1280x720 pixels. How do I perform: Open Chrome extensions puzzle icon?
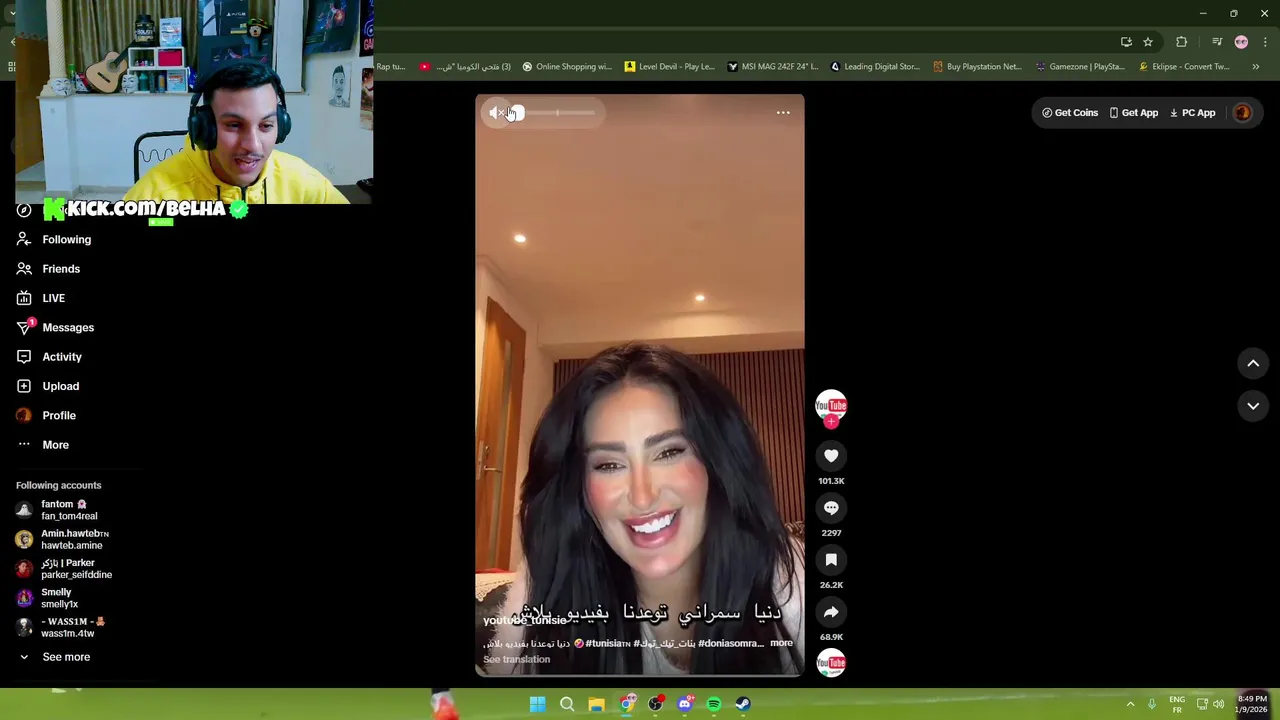(1182, 42)
